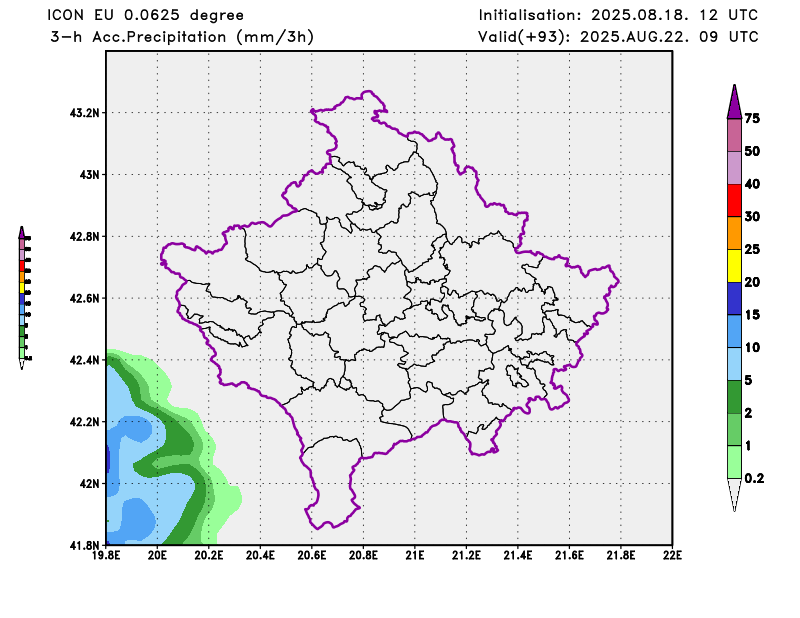
Task: Click the 42.2N latitude axis label
Action: point(85,422)
